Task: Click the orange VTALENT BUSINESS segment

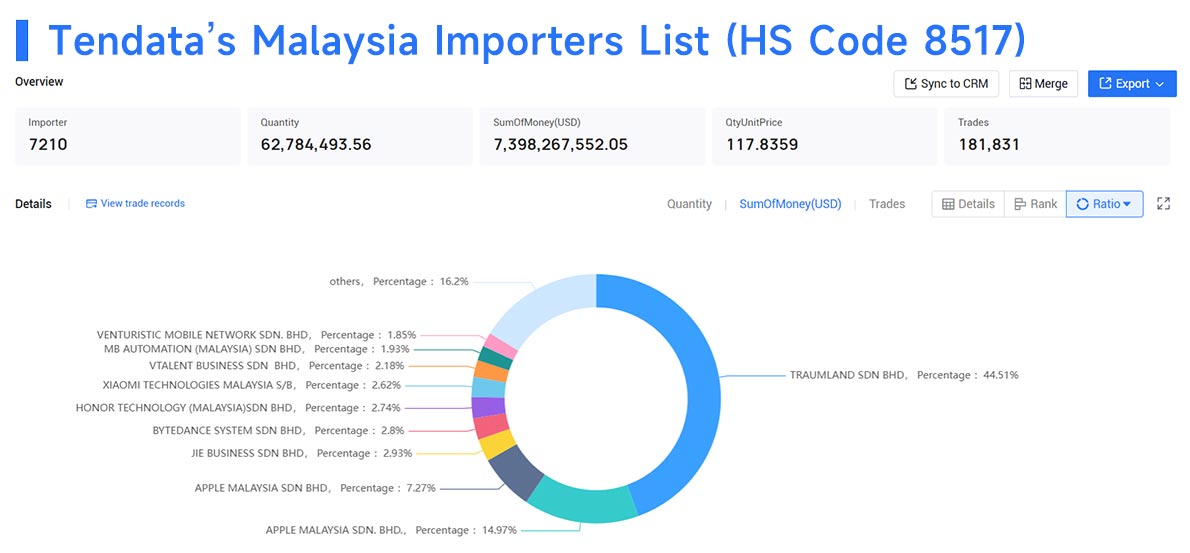Action: 491,371
